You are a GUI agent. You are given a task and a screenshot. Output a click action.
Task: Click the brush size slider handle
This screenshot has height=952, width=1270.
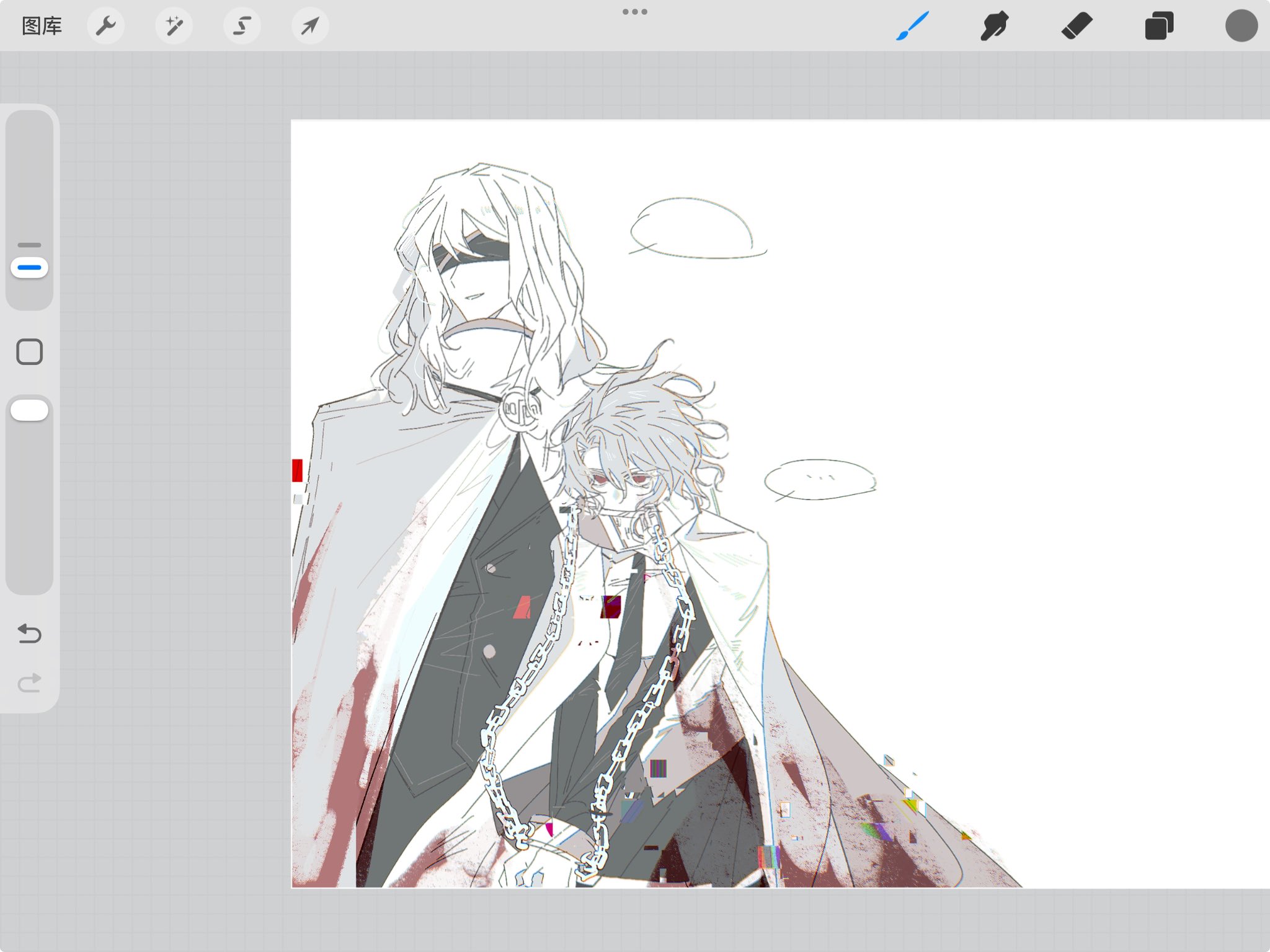click(29, 268)
